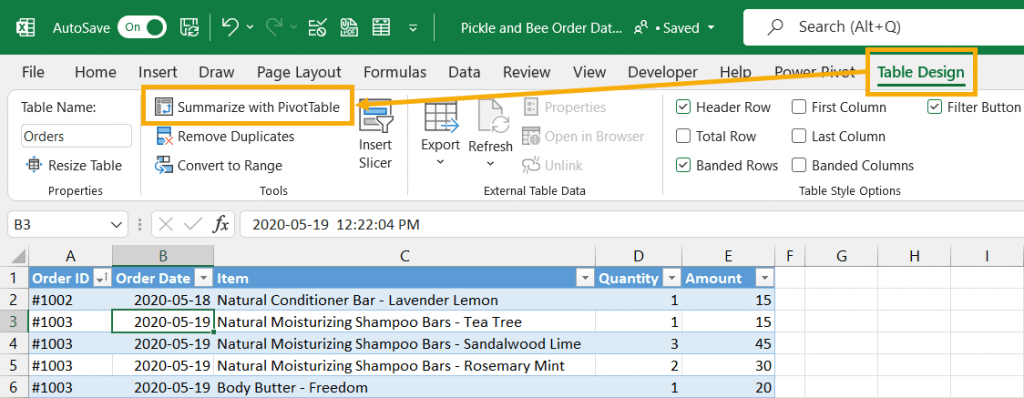Click the Save icon in title bar
1024x398 pixels.
[189, 27]
